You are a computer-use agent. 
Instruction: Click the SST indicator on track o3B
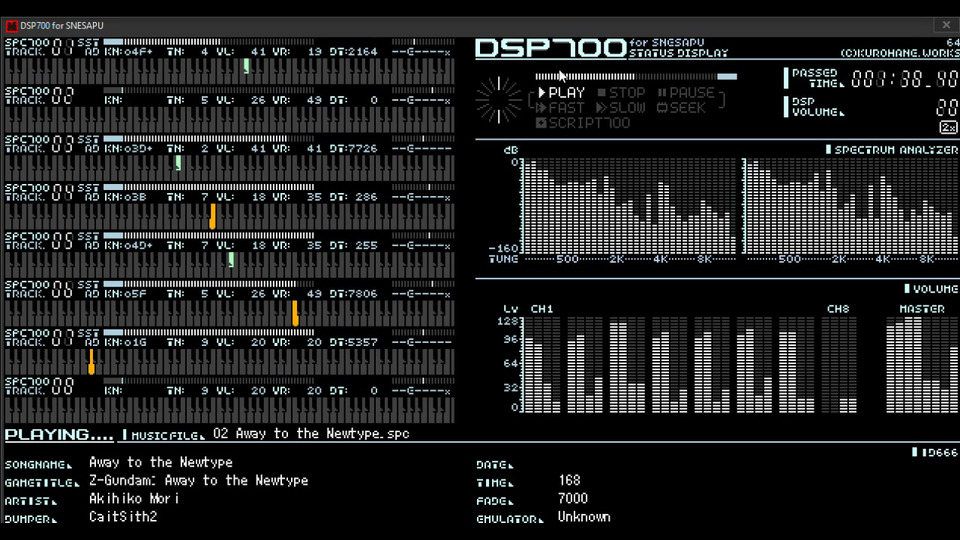[x=88, y=187]
